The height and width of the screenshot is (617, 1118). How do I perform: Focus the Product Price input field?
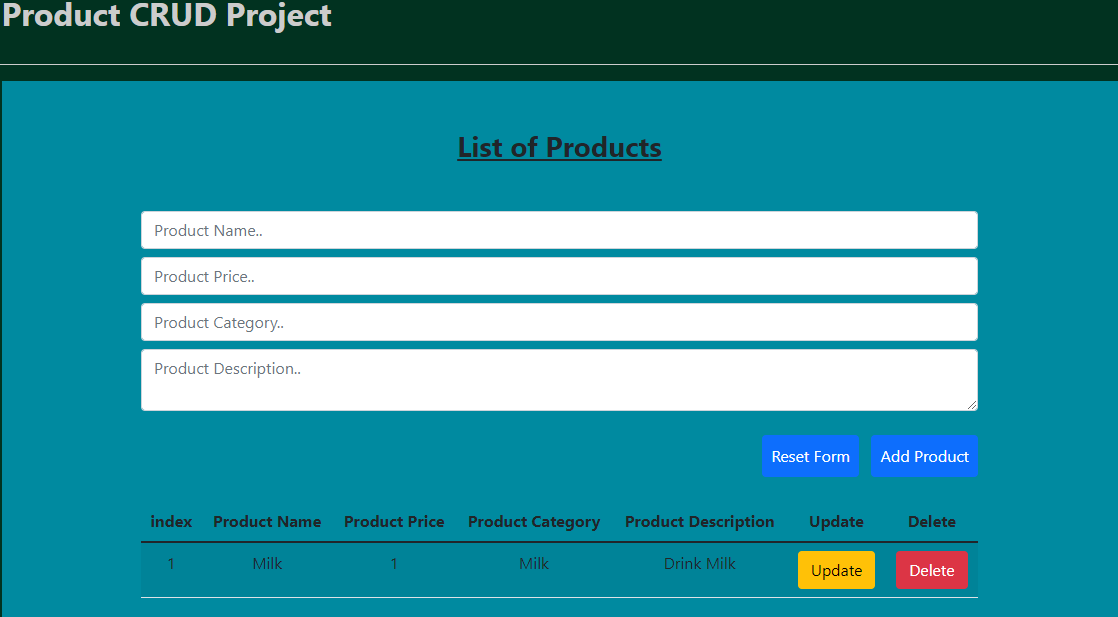point(558,276)
